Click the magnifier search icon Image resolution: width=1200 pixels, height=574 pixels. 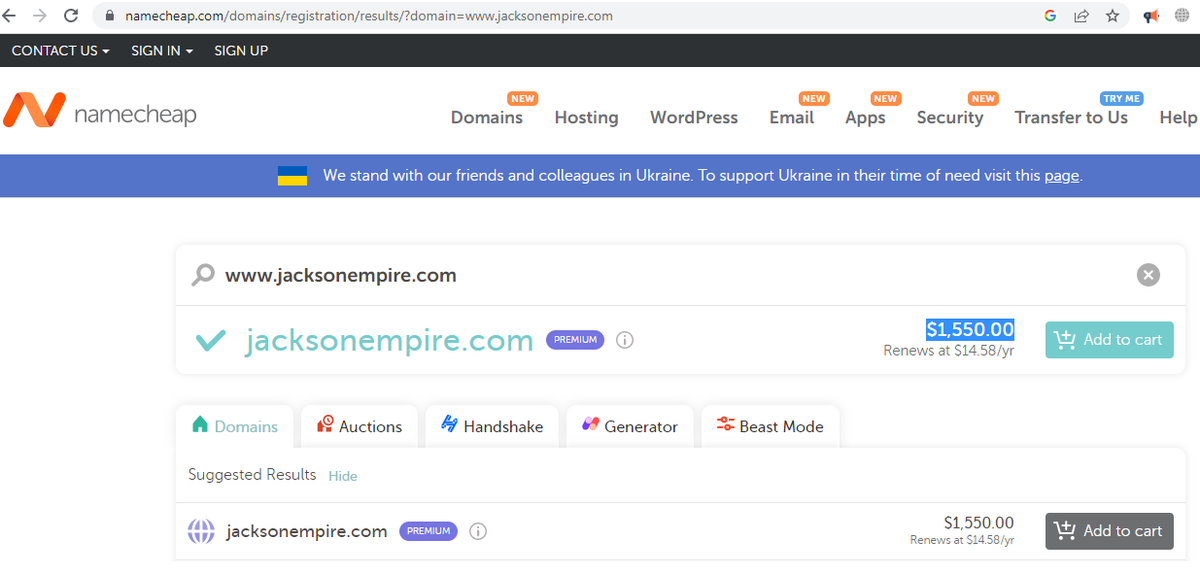click(203, 274)
